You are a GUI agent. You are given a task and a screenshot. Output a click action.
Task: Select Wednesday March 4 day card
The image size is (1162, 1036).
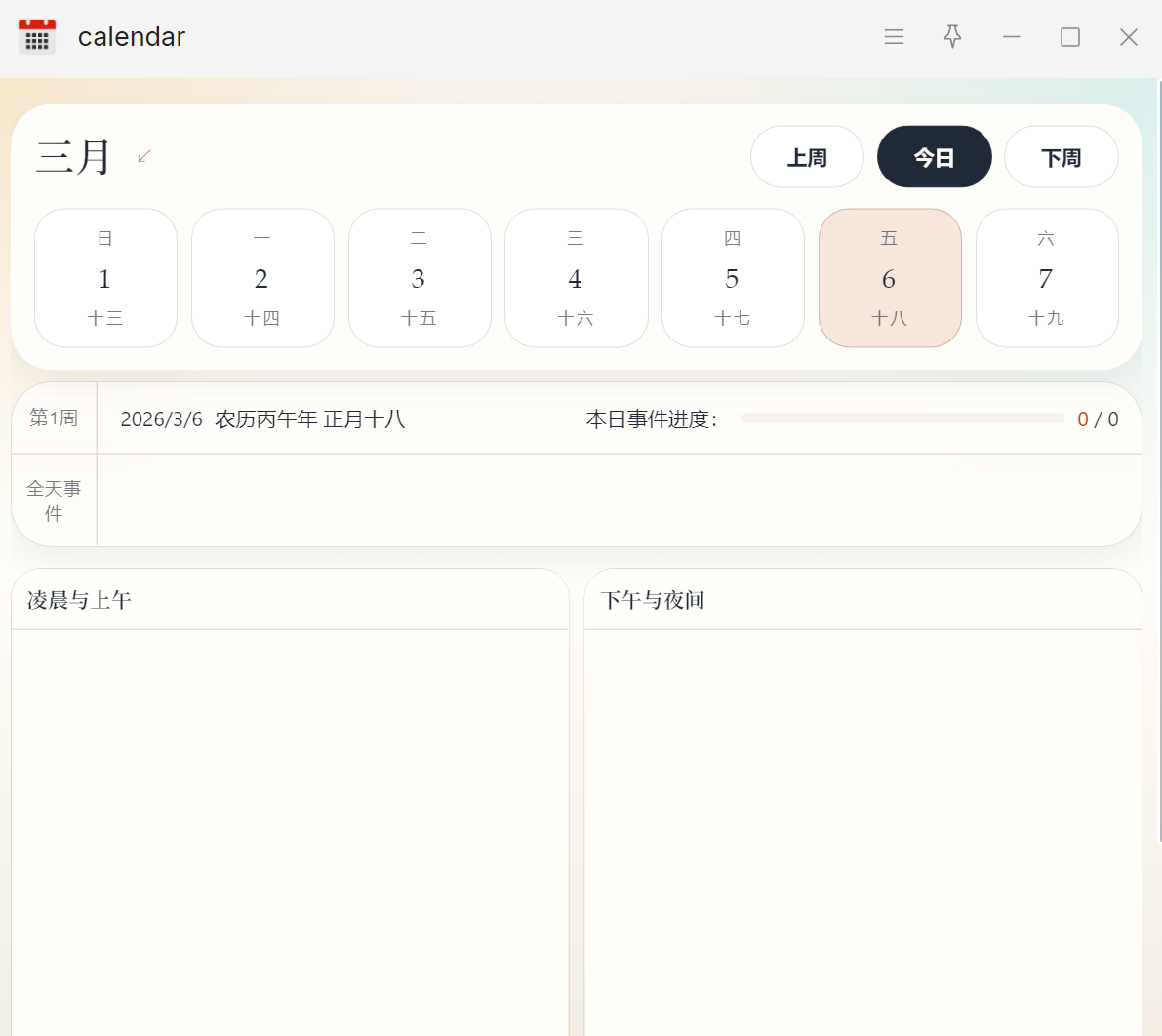click(576, 278)
